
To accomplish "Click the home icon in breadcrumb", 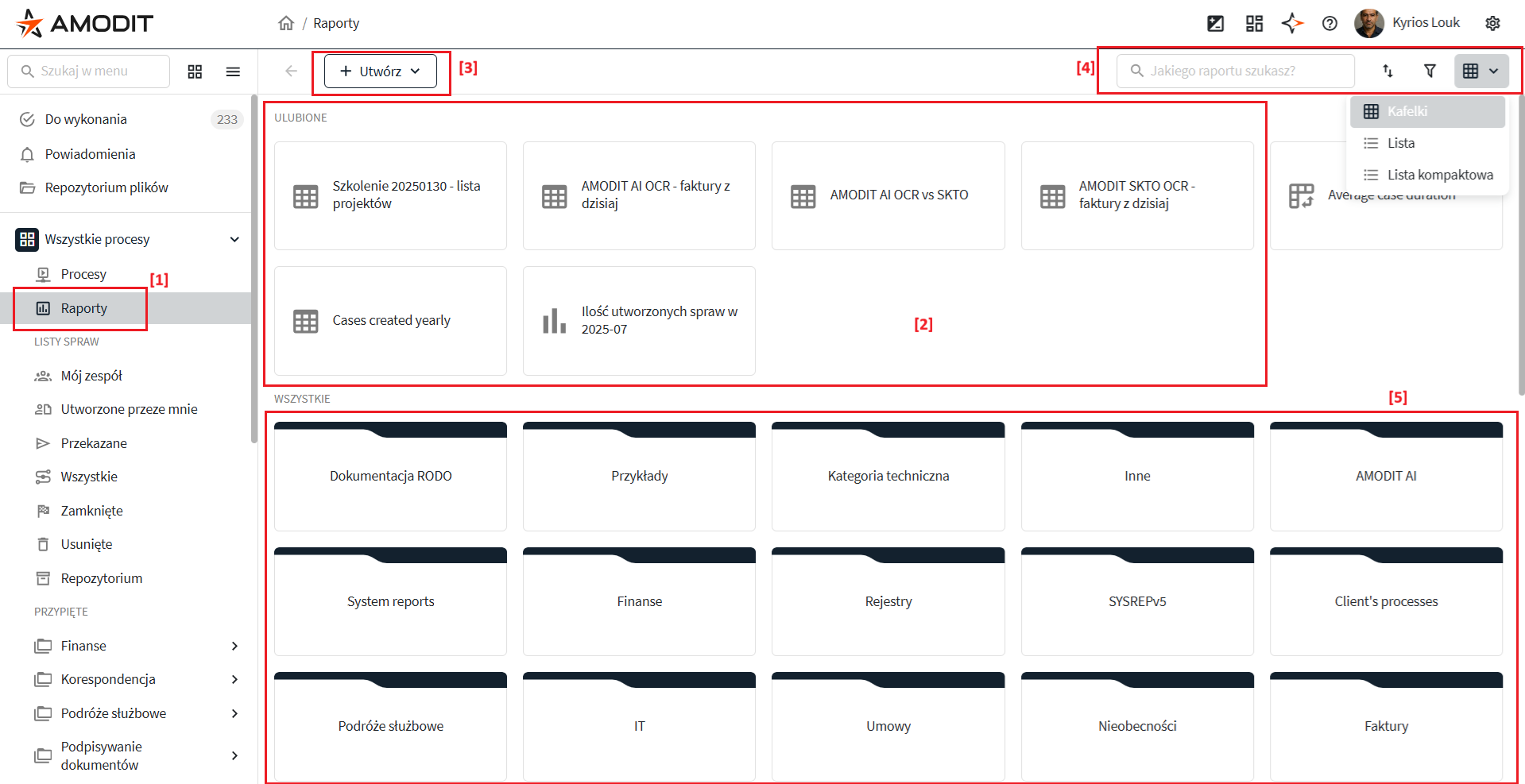I will 286,23.
